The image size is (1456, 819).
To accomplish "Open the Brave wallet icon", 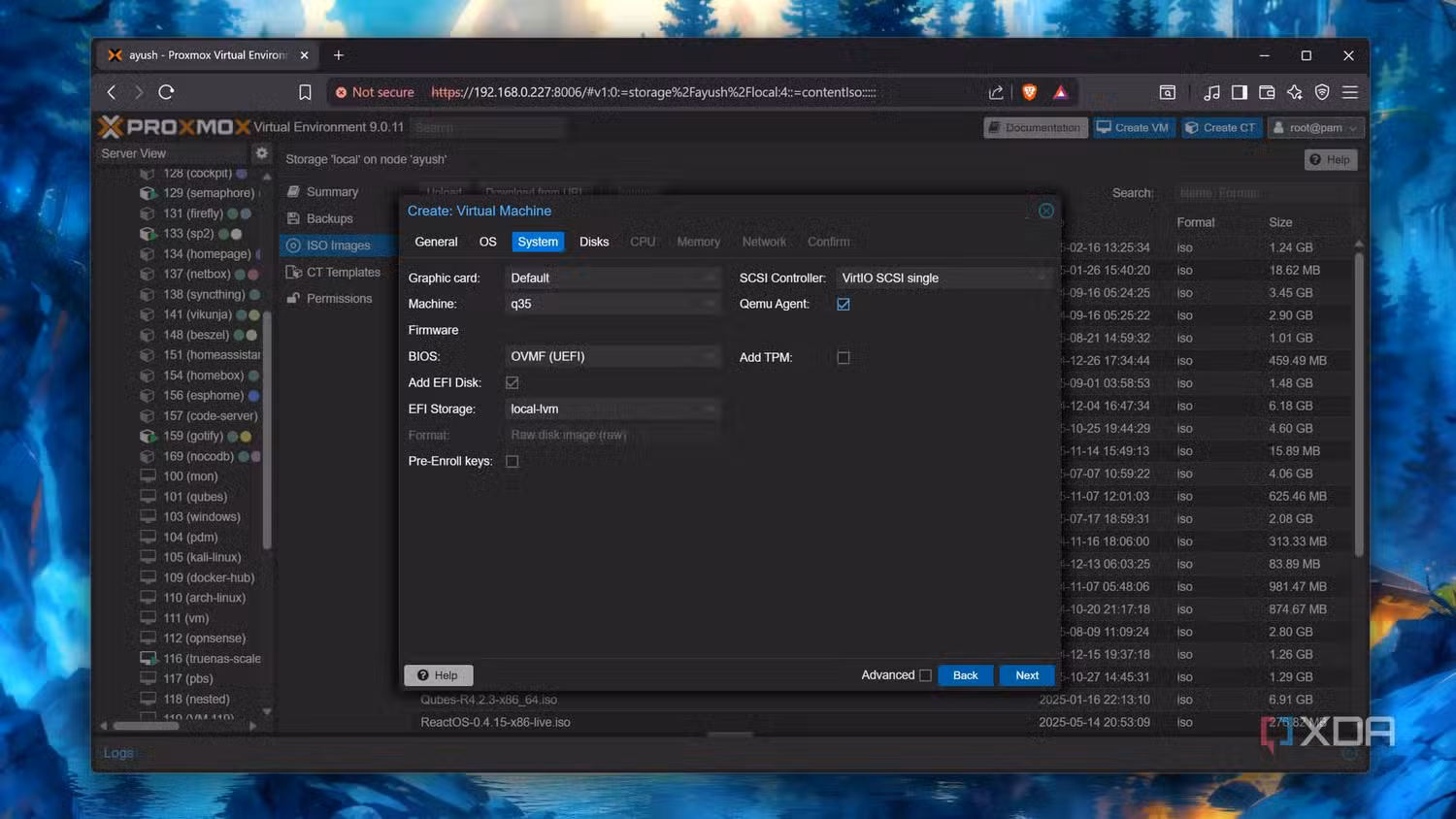I will [1267, 92].
